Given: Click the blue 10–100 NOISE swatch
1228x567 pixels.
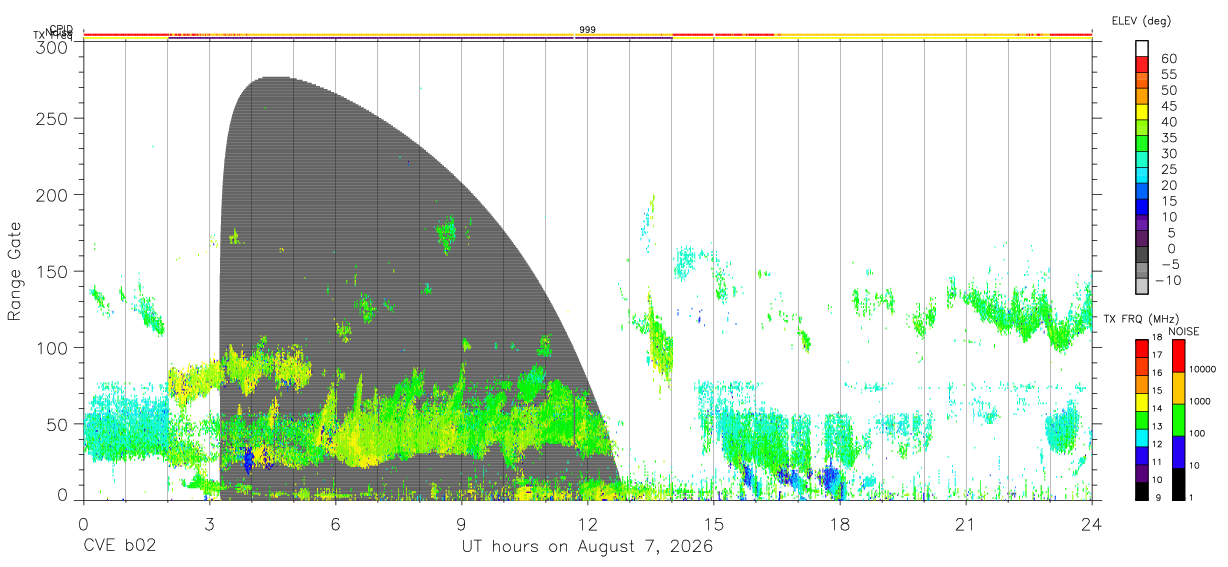Looking at the screenshot, I should (1178, 451).
